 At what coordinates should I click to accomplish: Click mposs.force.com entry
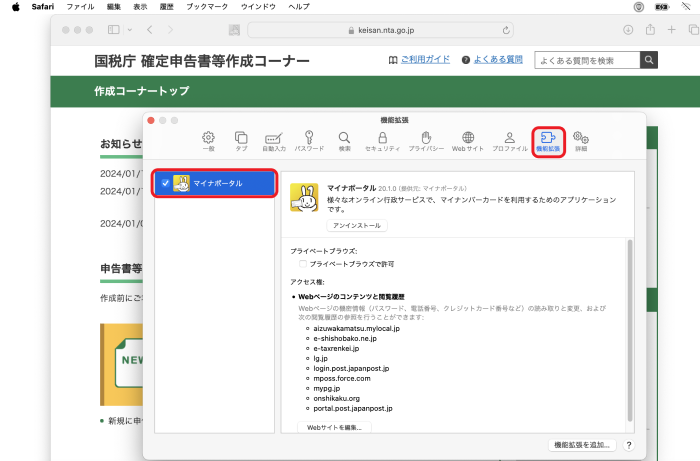pyautogui.click(x=342, y=378)
